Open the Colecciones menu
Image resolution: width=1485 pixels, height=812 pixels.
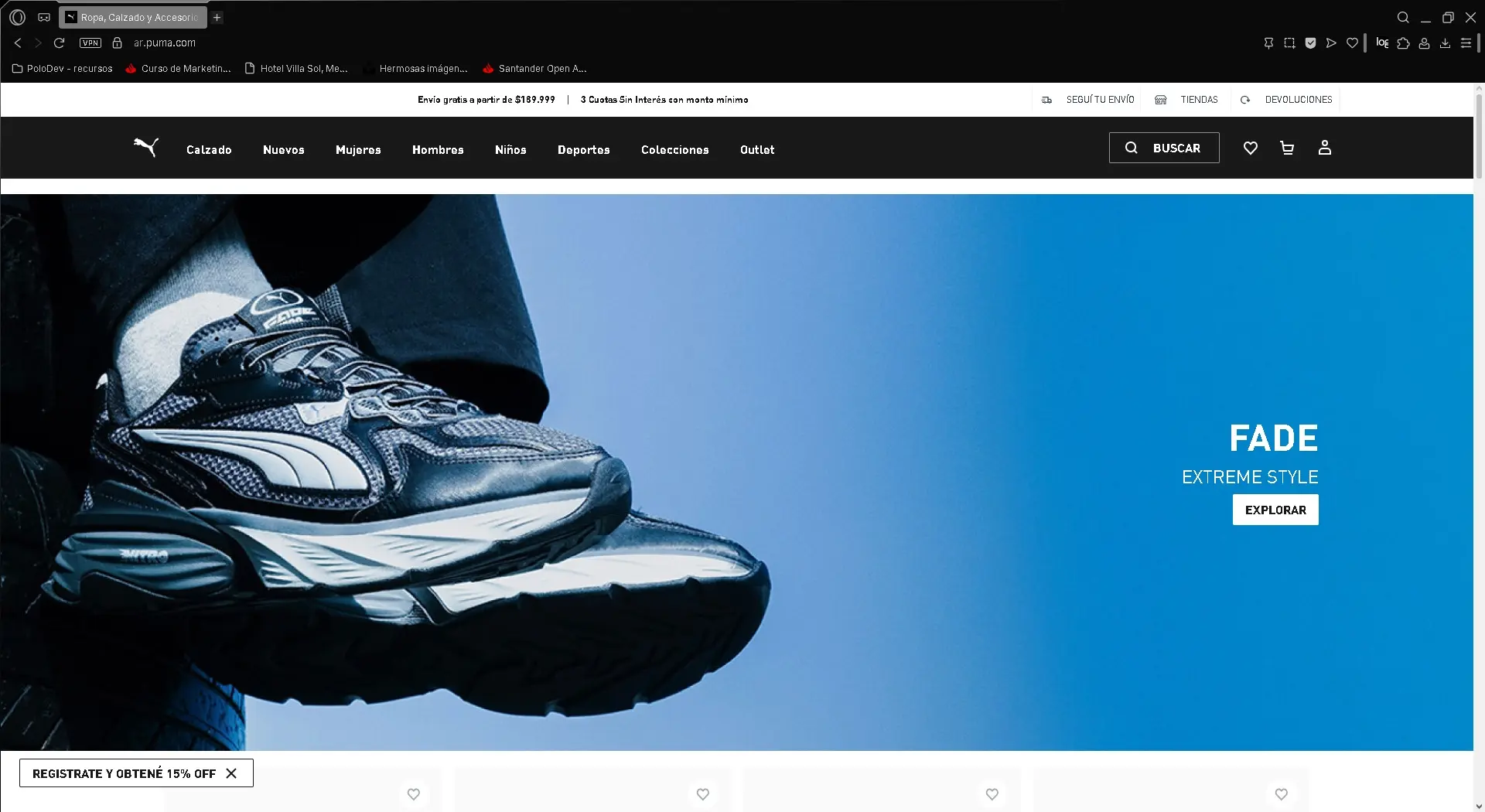(x=675, y=150)
